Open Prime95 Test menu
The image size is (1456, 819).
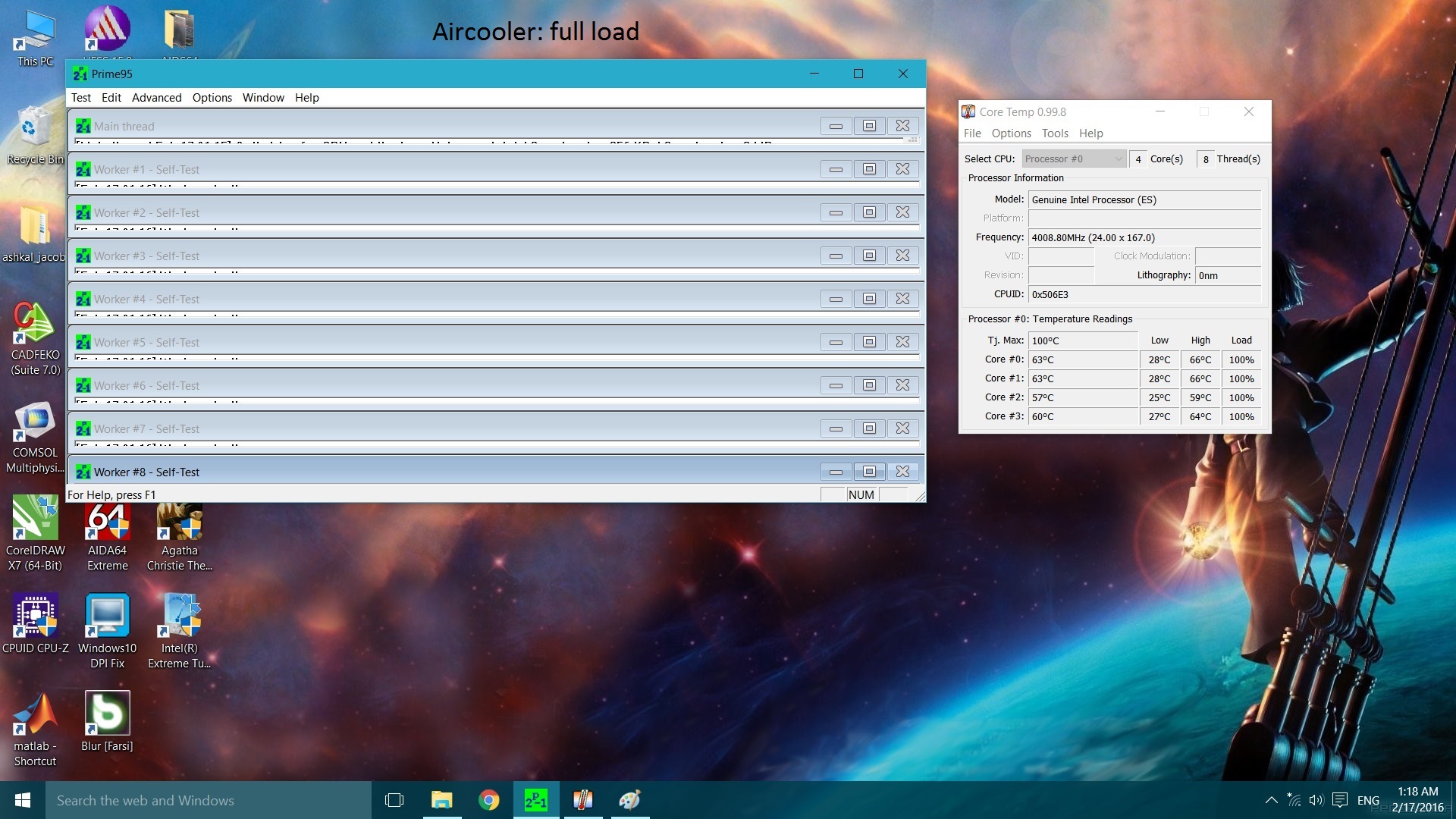coord(81,97)
